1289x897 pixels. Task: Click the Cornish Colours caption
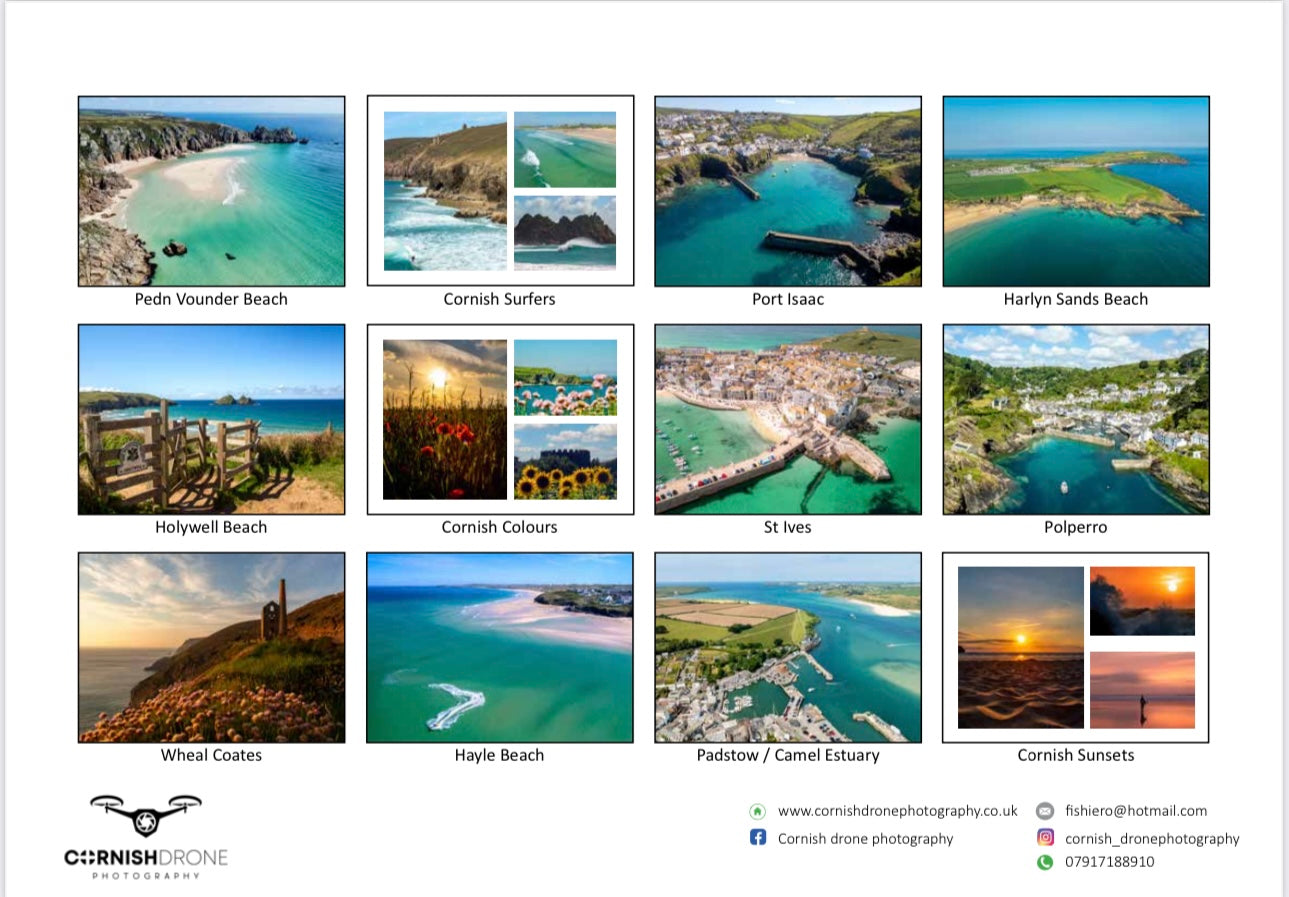click(x=499, y=527)
